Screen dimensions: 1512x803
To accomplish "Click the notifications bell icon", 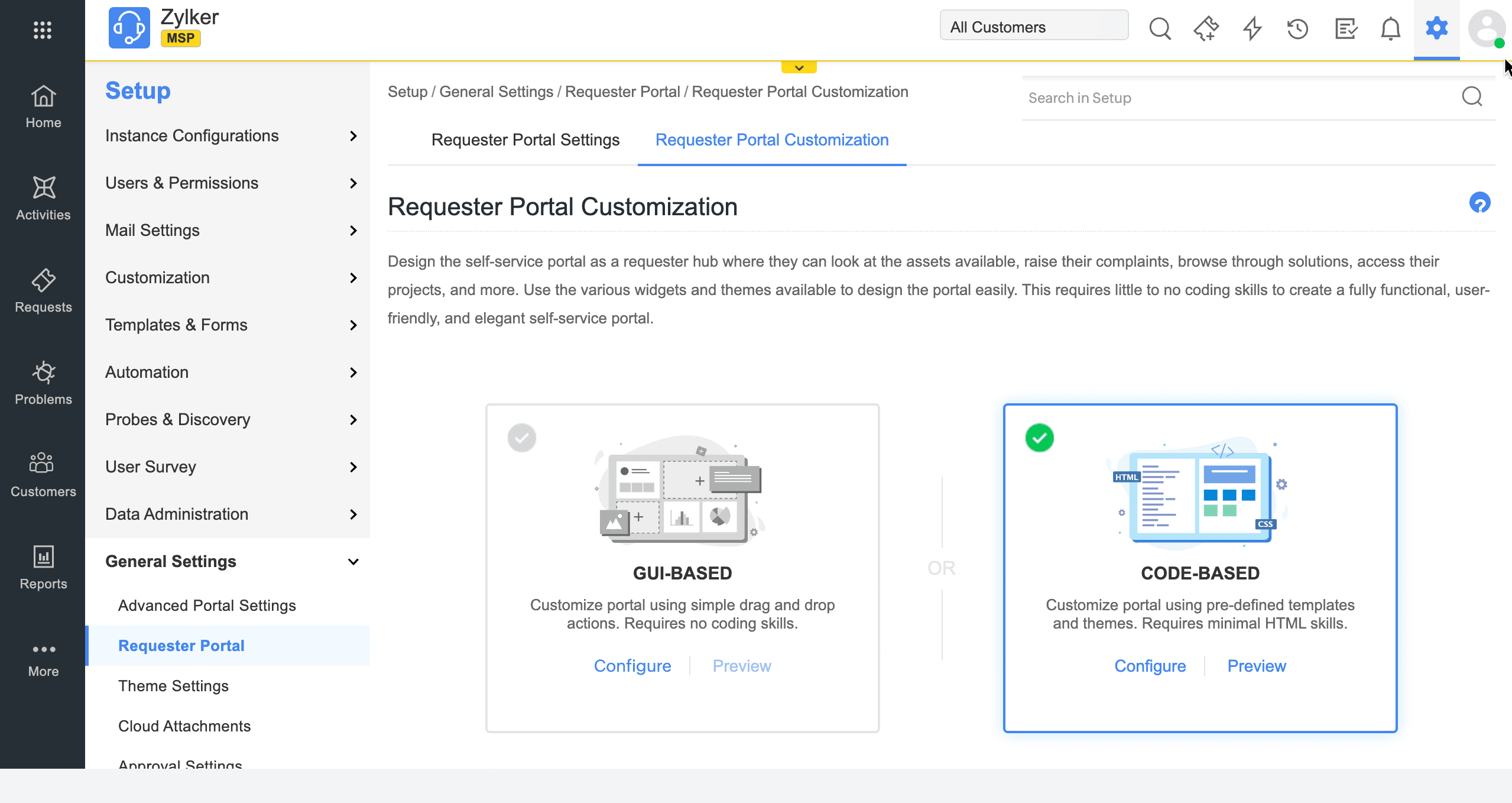I will (1390, 28).
